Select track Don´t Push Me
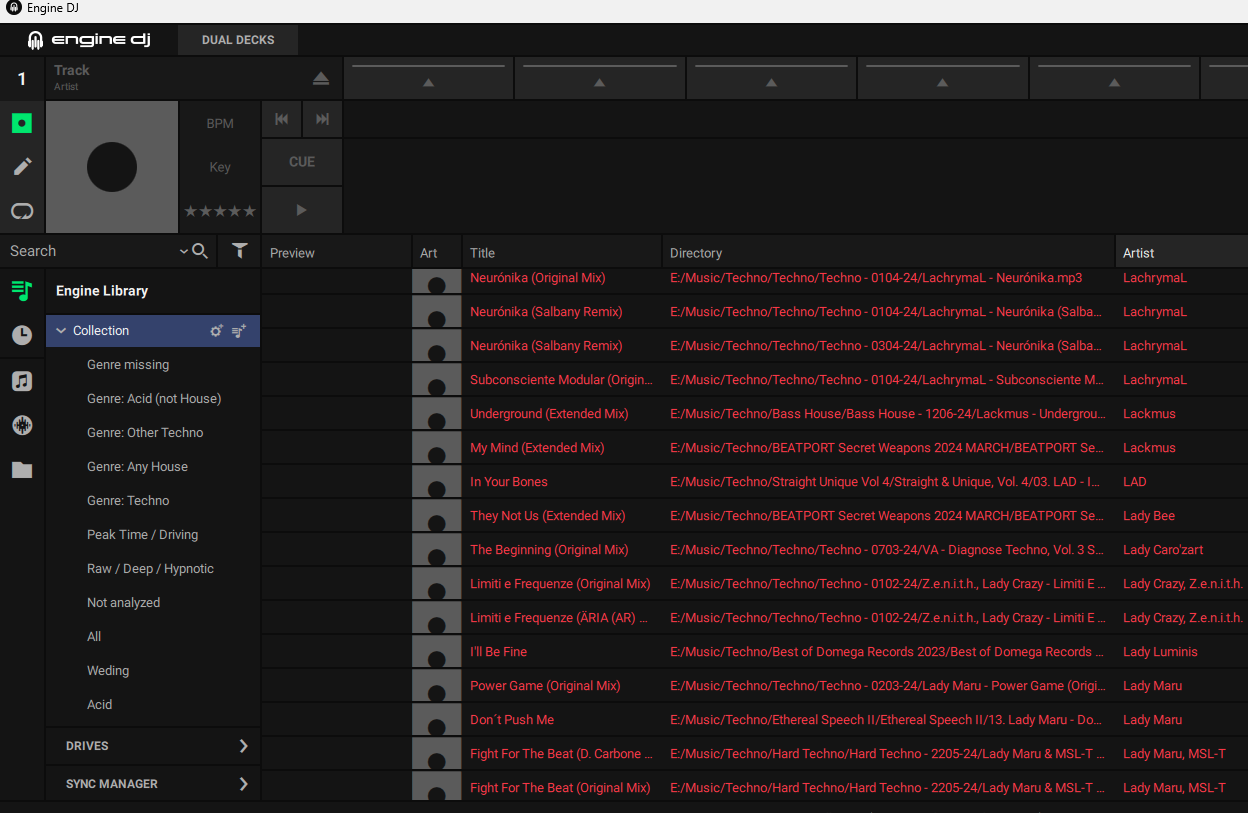Viewport: 1248px width, 813px height. pyautogui.click(x=512, y=720)
